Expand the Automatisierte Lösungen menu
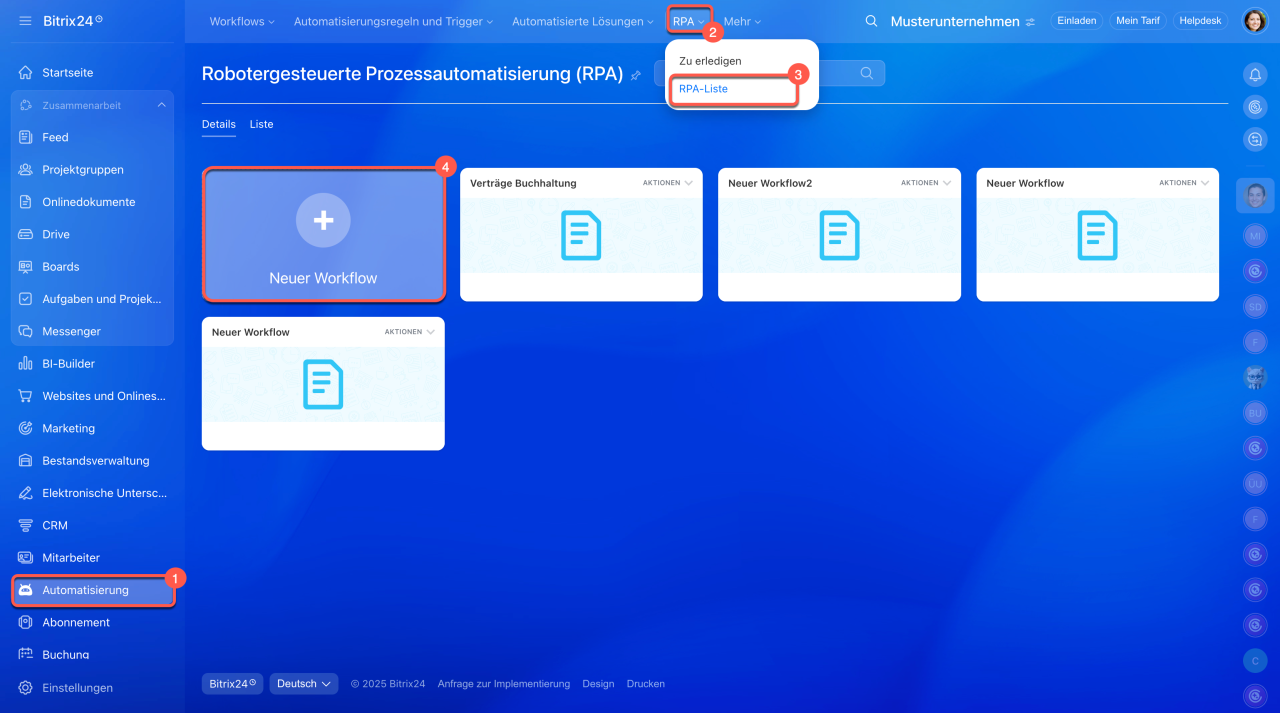Image resolution: width=1280 pixels, height=713 pixels. 583,21
